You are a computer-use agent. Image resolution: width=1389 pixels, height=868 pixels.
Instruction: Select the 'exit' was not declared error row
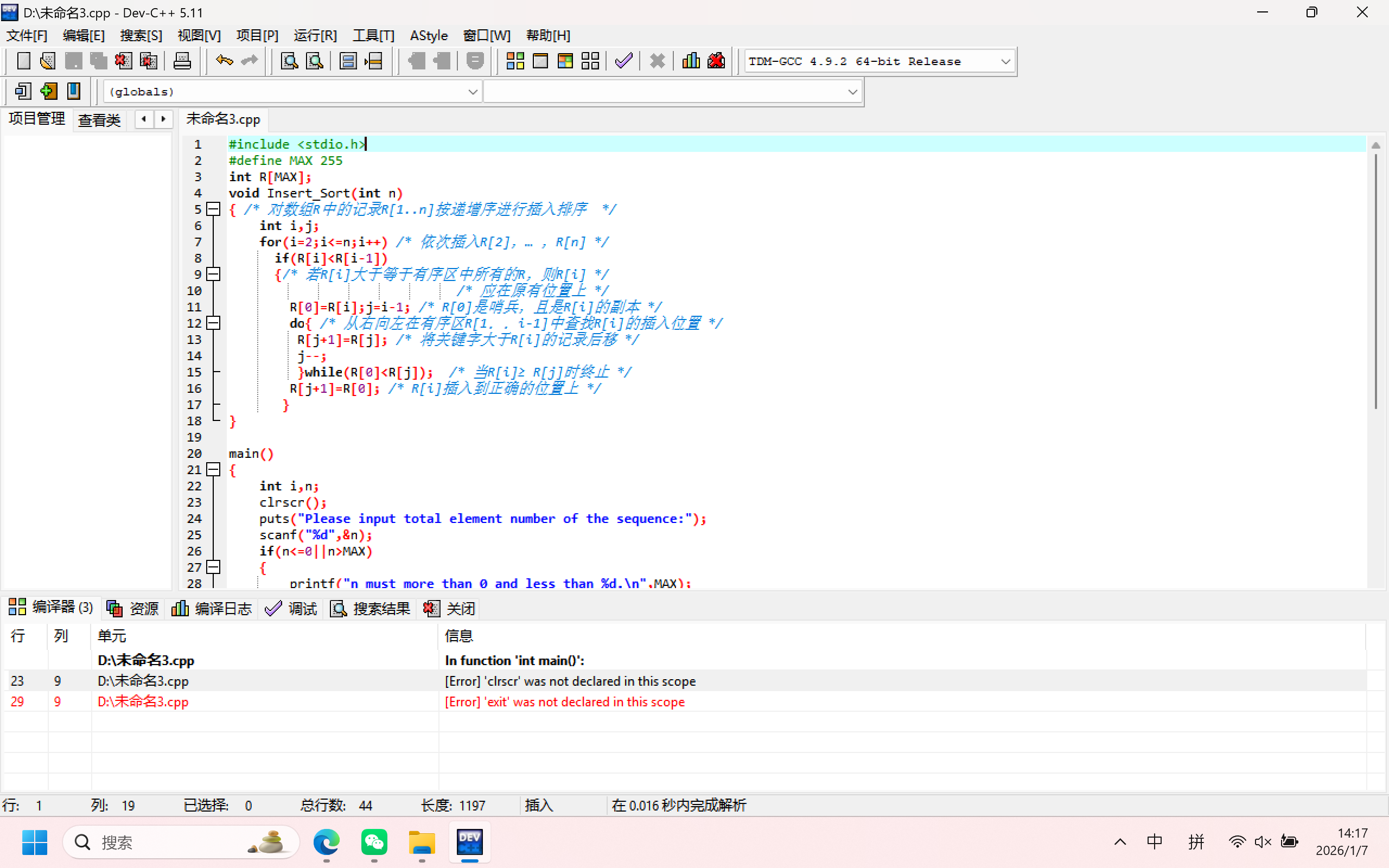pyautogui.click(x=564, y=701)
